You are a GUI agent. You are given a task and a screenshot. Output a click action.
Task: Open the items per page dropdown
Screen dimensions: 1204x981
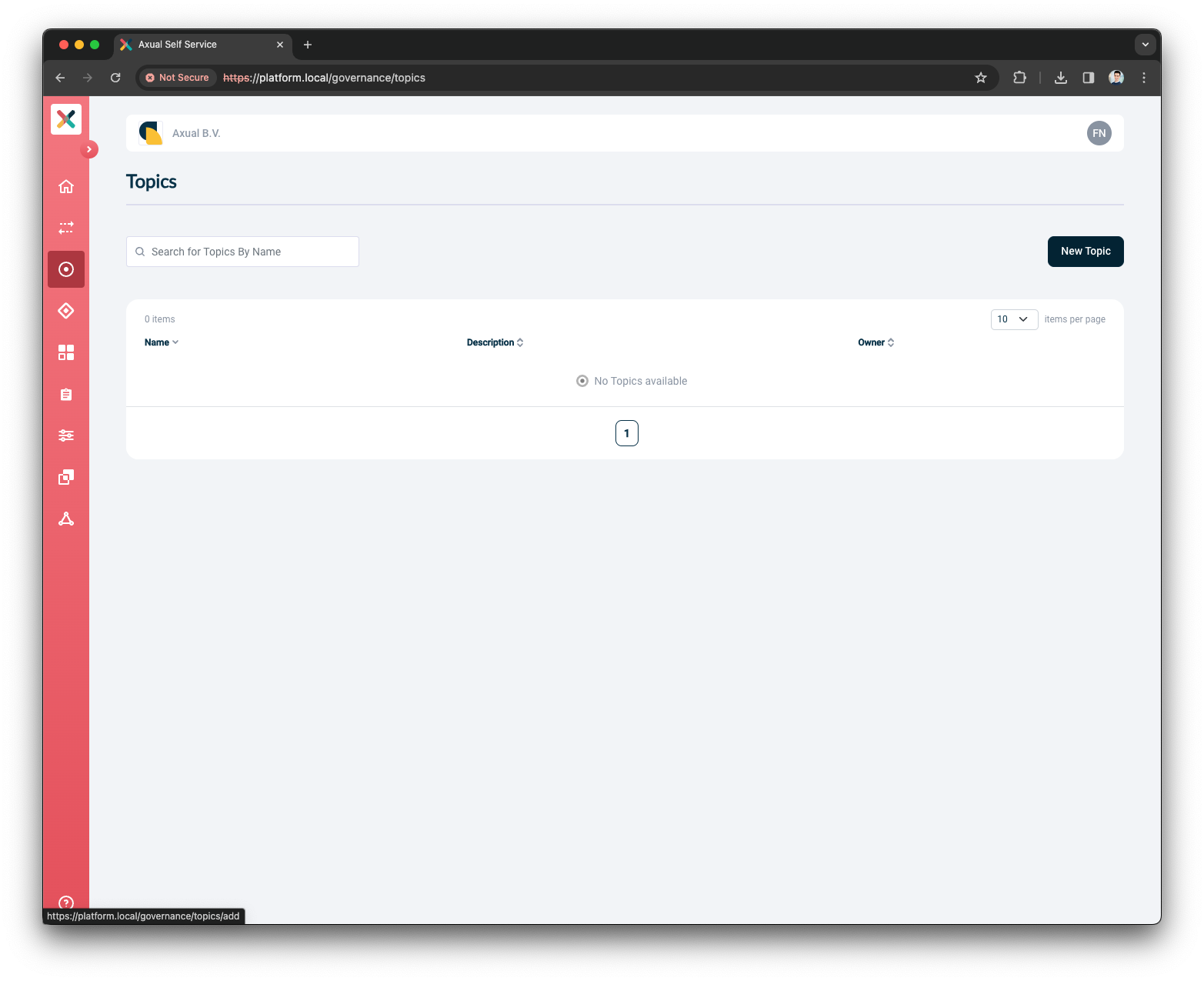(1014, 319)
